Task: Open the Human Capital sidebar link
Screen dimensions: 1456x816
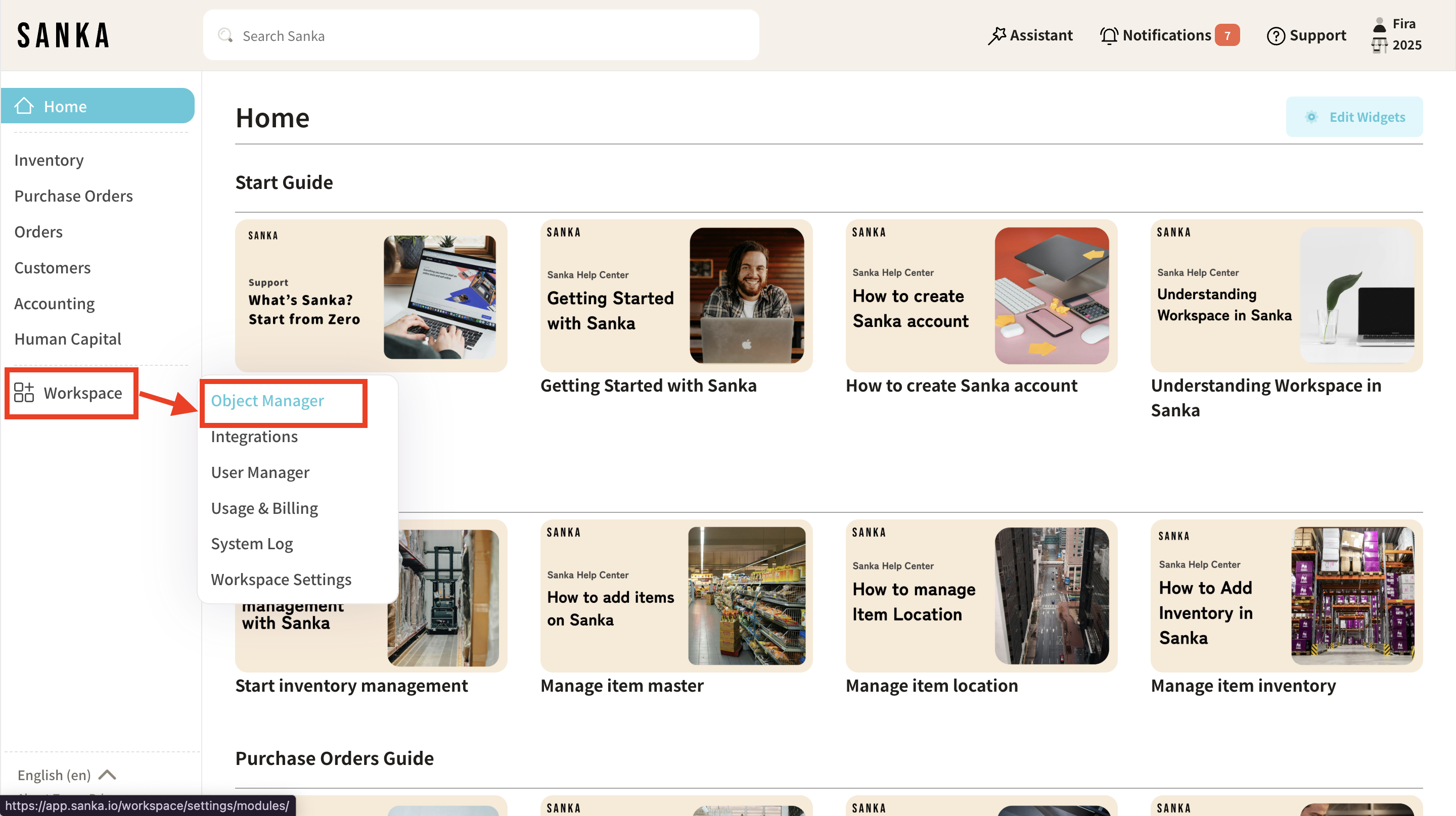Action: click(x=68, y=339)
